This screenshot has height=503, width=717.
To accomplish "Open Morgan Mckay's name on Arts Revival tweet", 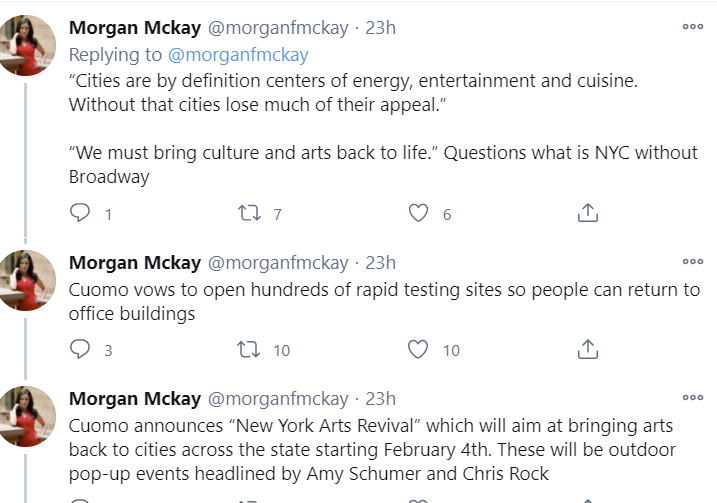I will [134, 399].
